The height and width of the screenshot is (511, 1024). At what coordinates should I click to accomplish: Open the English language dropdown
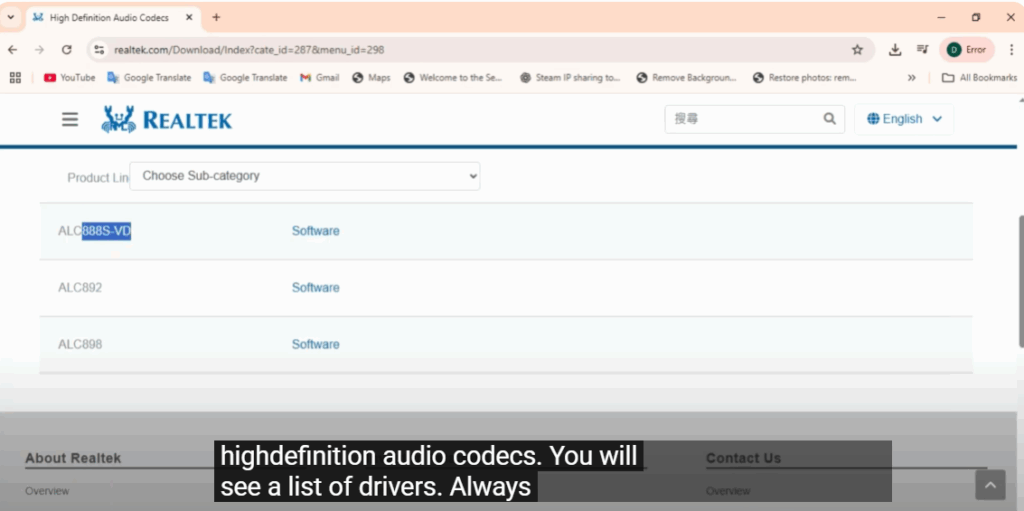tap(904, 119)
